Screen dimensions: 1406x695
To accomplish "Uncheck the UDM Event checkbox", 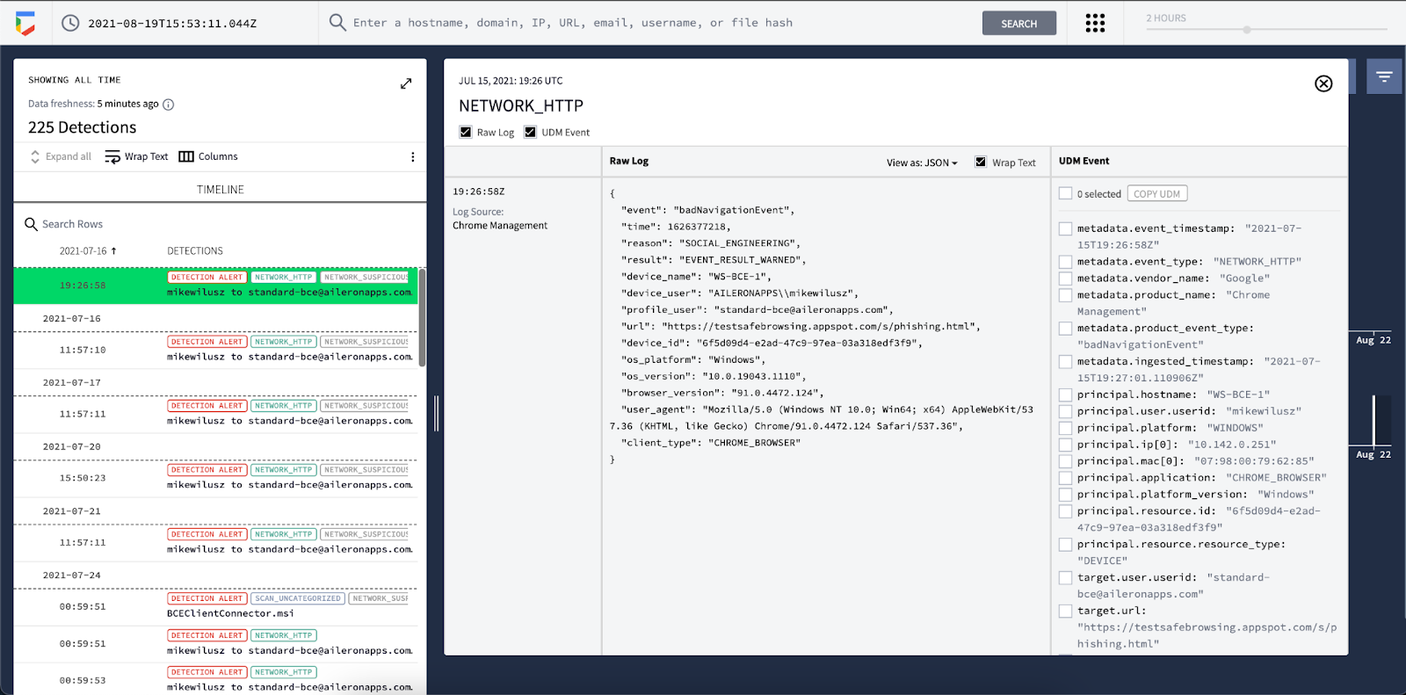I will tap(531, 132).
